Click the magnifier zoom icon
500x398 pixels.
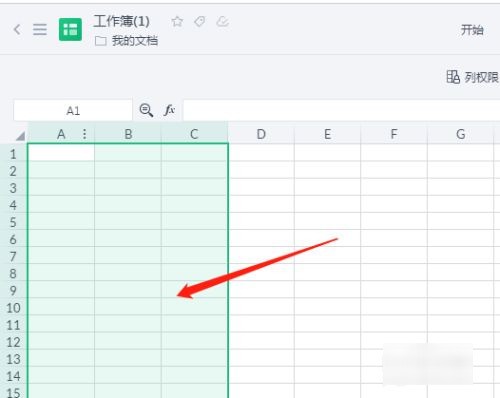(146, 110)
